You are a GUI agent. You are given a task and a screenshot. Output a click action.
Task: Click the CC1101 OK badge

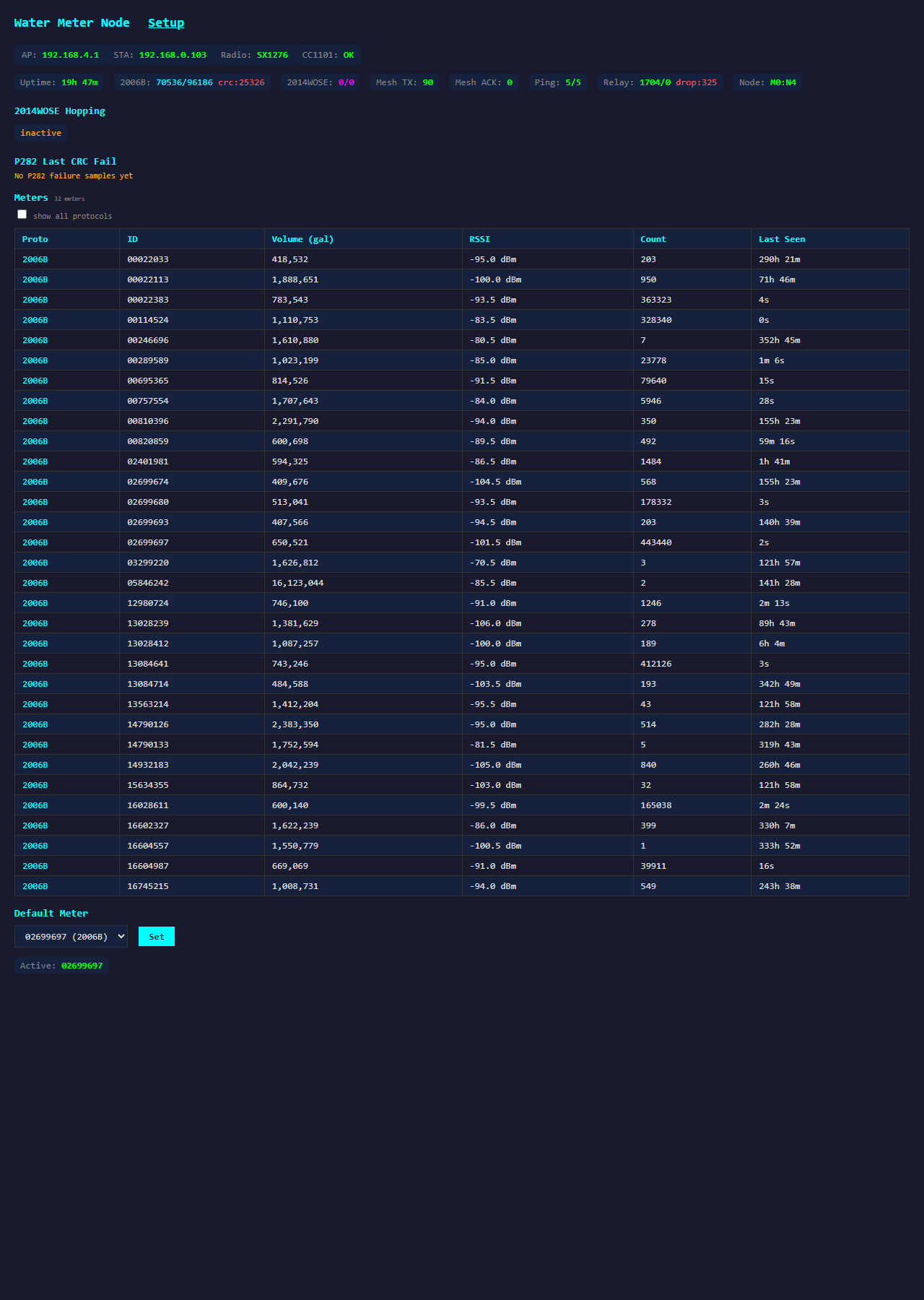328,55
